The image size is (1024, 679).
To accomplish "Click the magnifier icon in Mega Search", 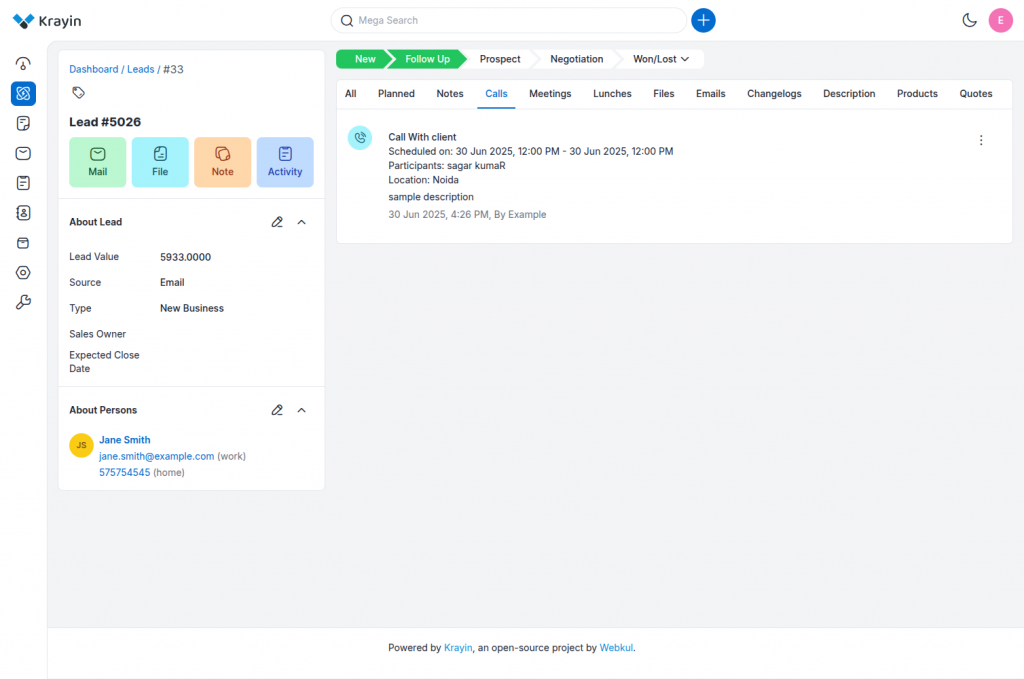I will point(347,21).
